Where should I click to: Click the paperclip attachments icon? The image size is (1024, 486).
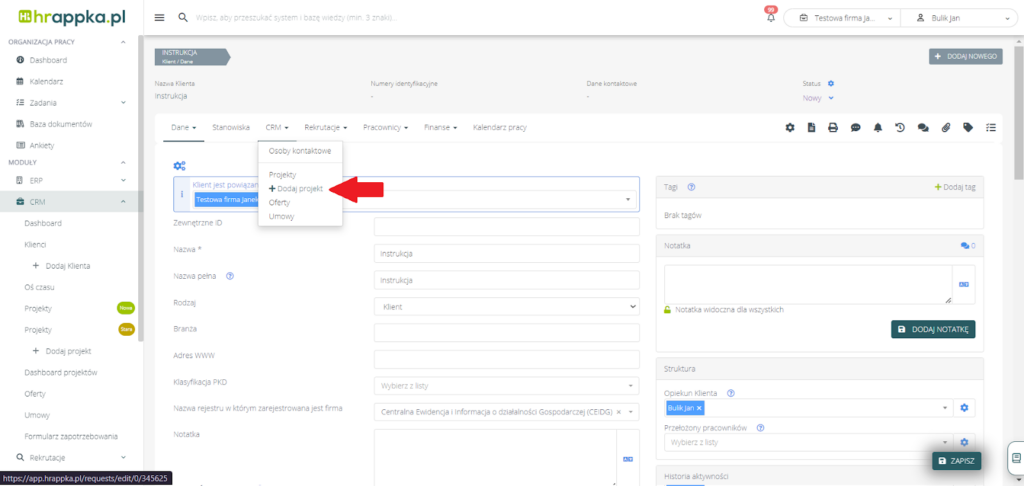tap(945, 128)
